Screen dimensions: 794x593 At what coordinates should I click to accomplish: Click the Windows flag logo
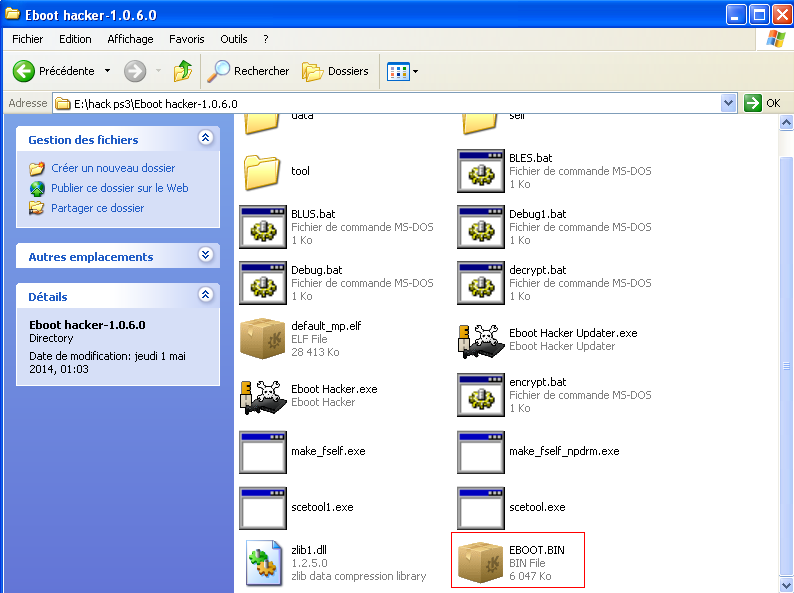click(775, 39)
